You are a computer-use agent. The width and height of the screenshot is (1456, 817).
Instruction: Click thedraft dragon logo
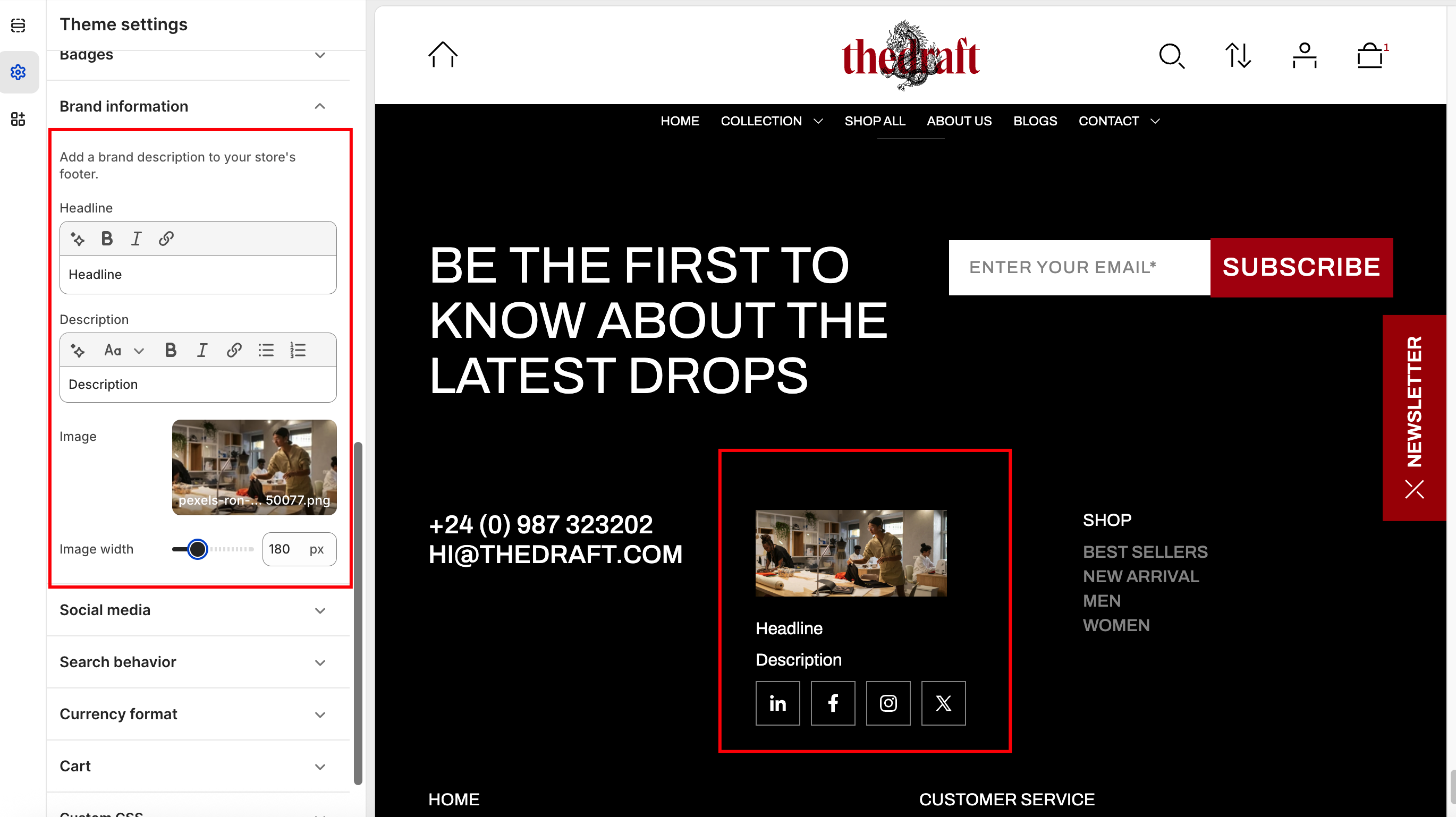click(911, 56)
